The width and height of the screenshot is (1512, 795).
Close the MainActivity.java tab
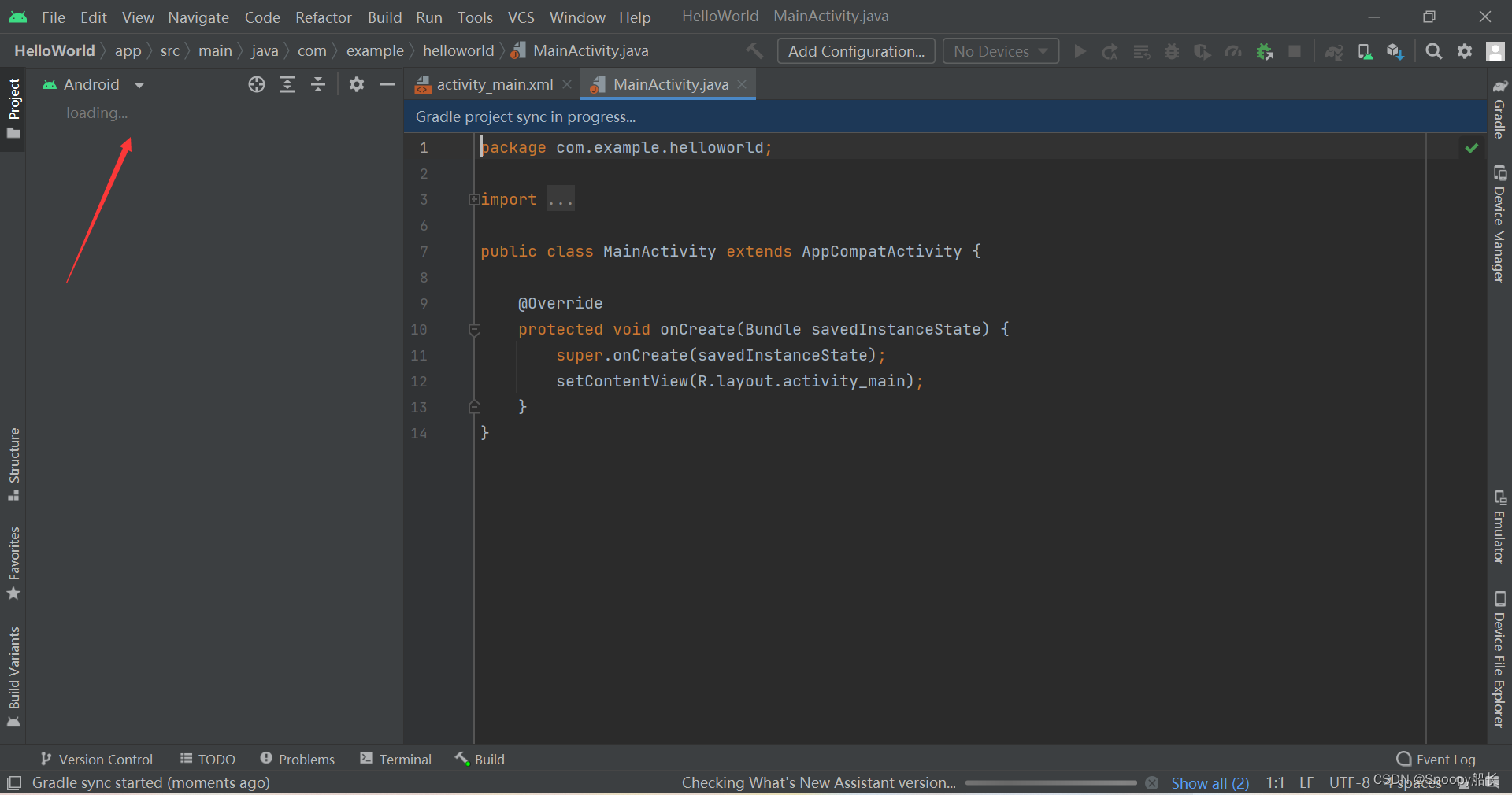point(742,84)
